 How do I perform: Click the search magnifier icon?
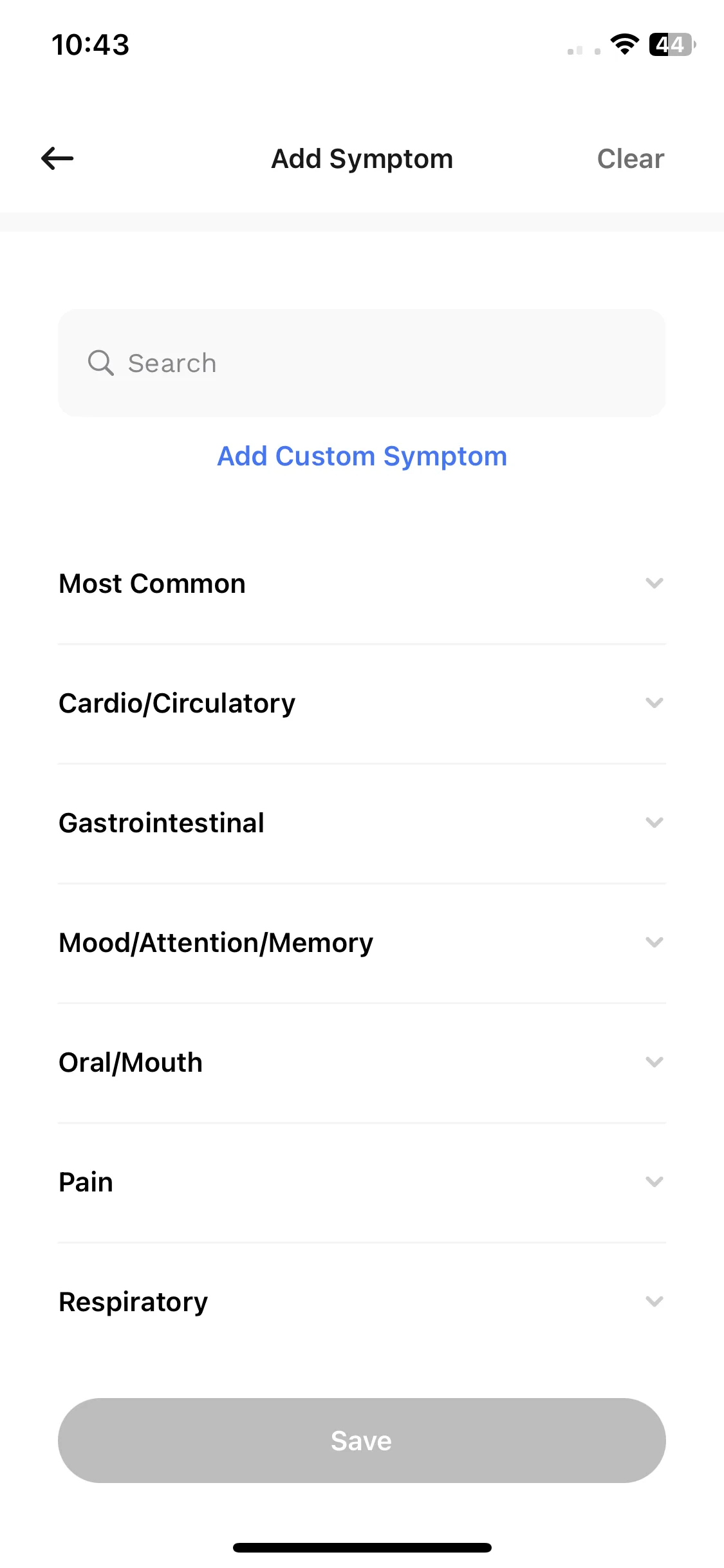[x=101, y=363]
